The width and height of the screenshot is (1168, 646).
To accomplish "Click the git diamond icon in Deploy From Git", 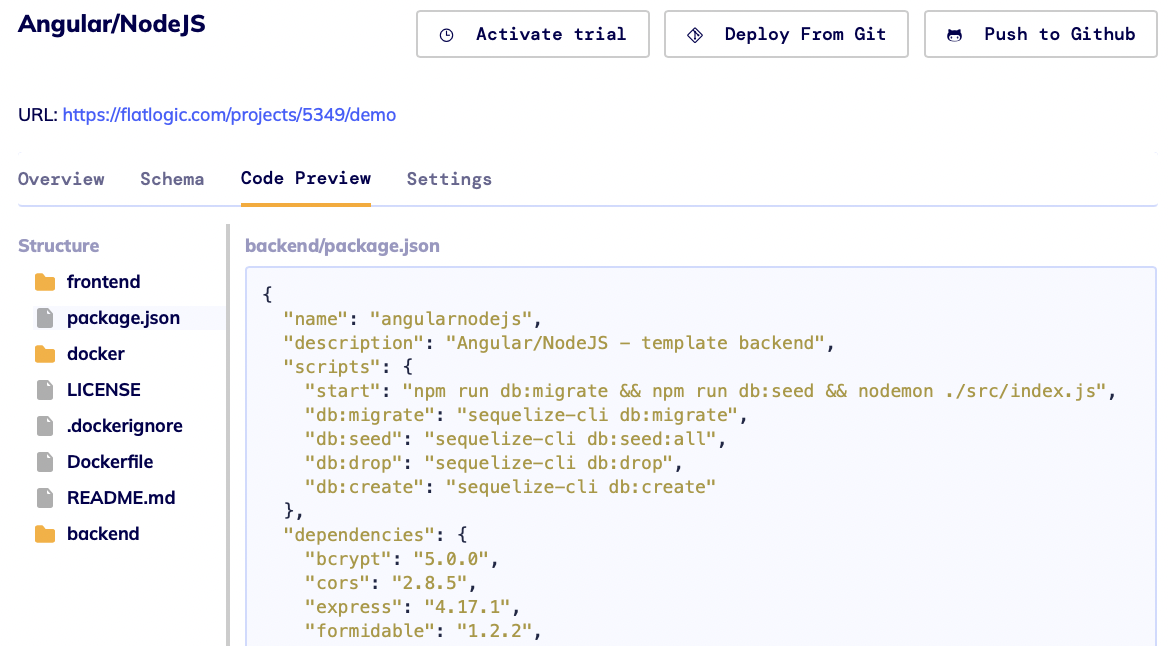I will click(x=695, y=35).
